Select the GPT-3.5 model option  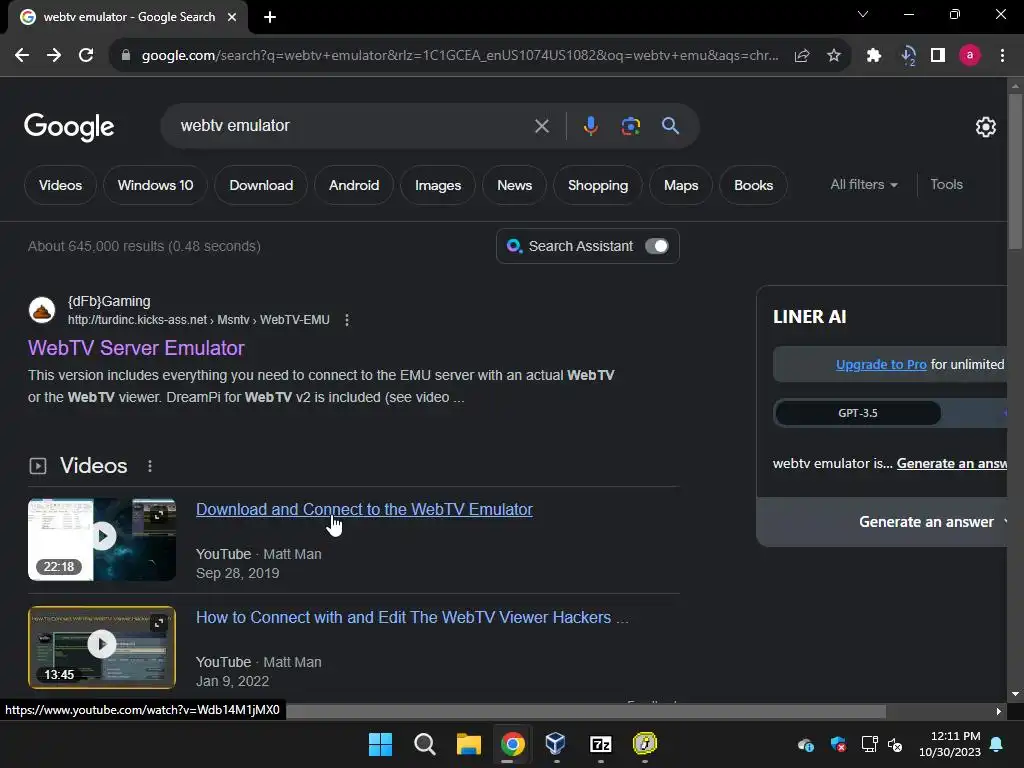click(857, 413)
